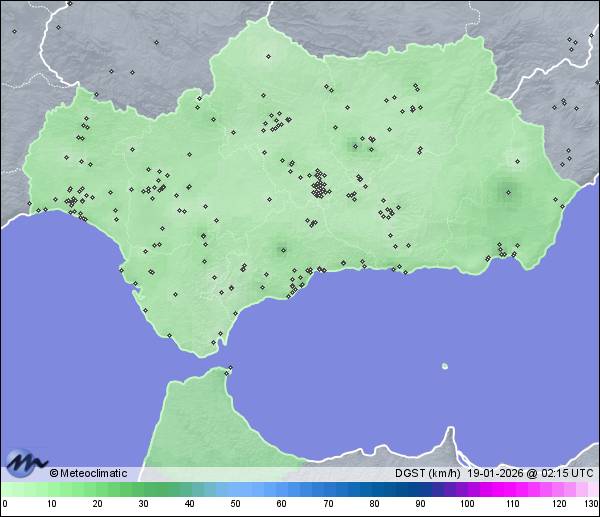
Task: Click the dense station cluster in the map center
Action: pyautogui.click(x=319, y=186)
